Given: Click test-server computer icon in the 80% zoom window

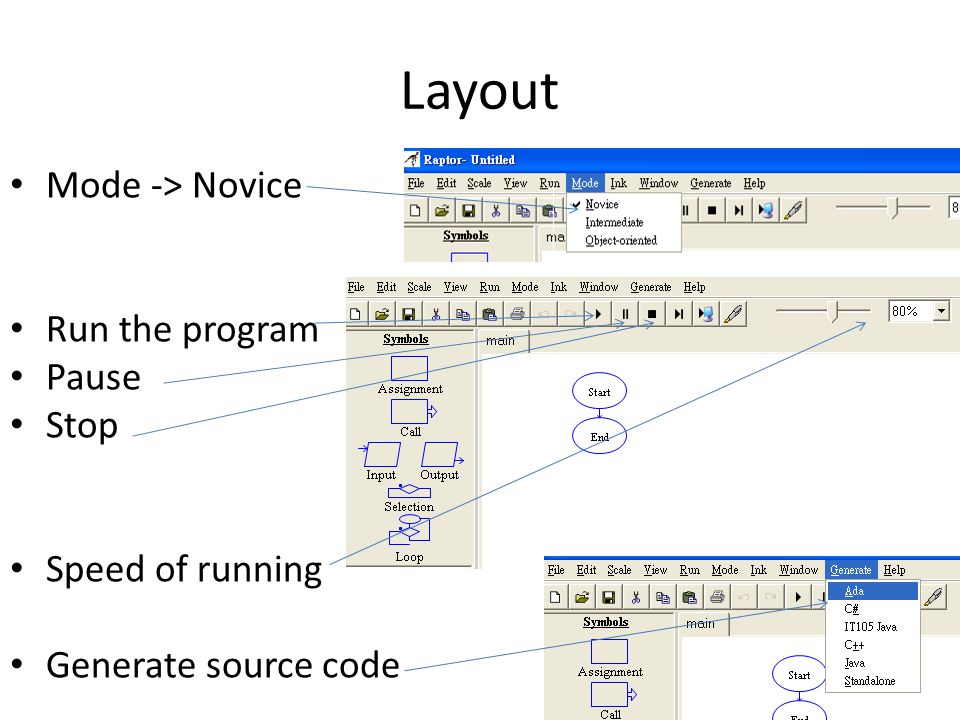Looking at the screenshot, I should tap(705, 314).
